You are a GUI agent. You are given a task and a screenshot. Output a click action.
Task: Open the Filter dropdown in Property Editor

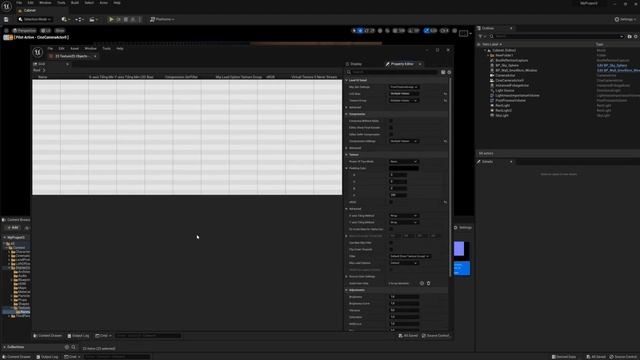410,256
